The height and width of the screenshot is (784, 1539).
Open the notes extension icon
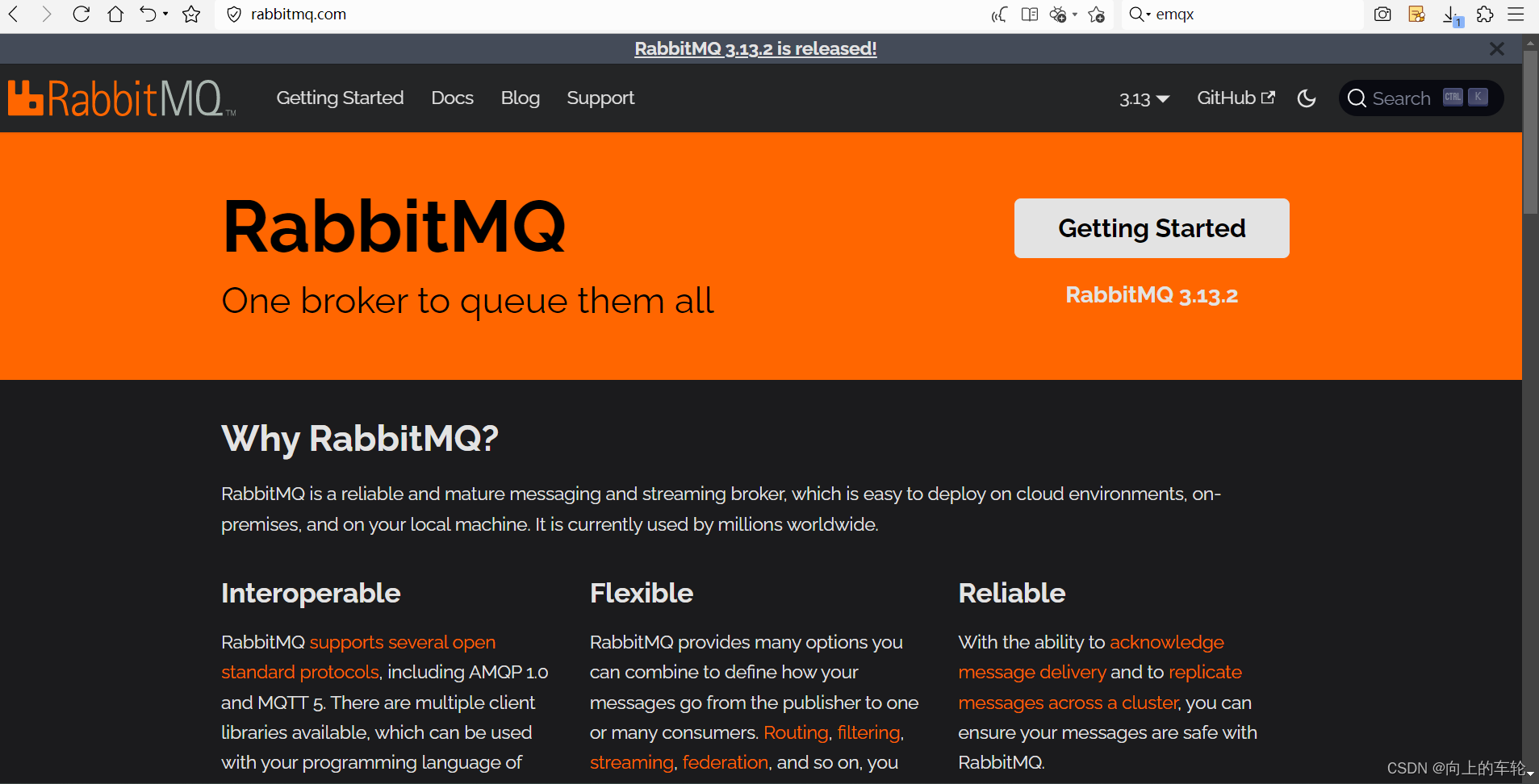coord(1416,15)
